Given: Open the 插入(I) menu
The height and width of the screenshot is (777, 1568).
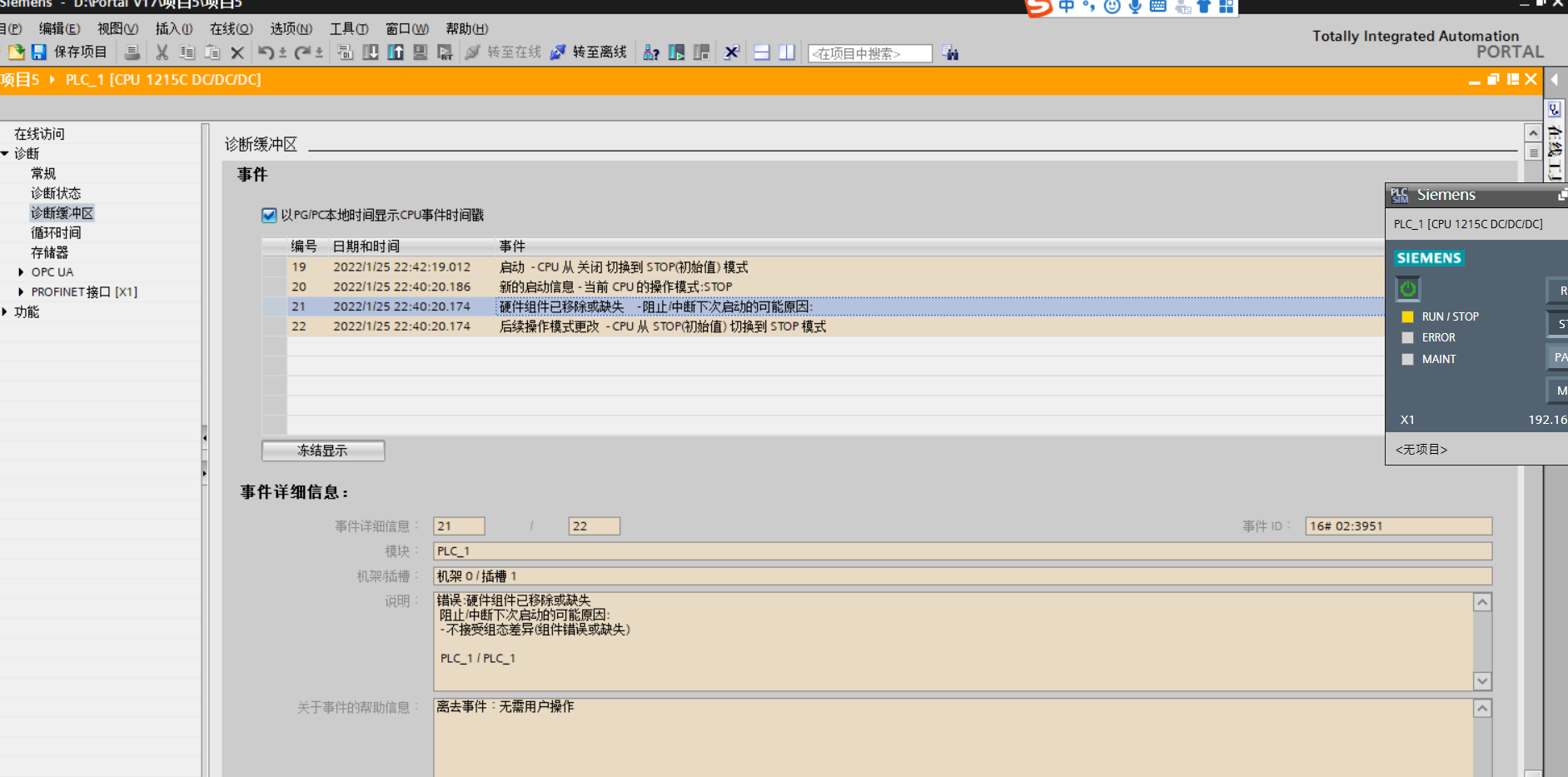Looking at the screenshot, I should pyautogui.click(x=174, y=29).
